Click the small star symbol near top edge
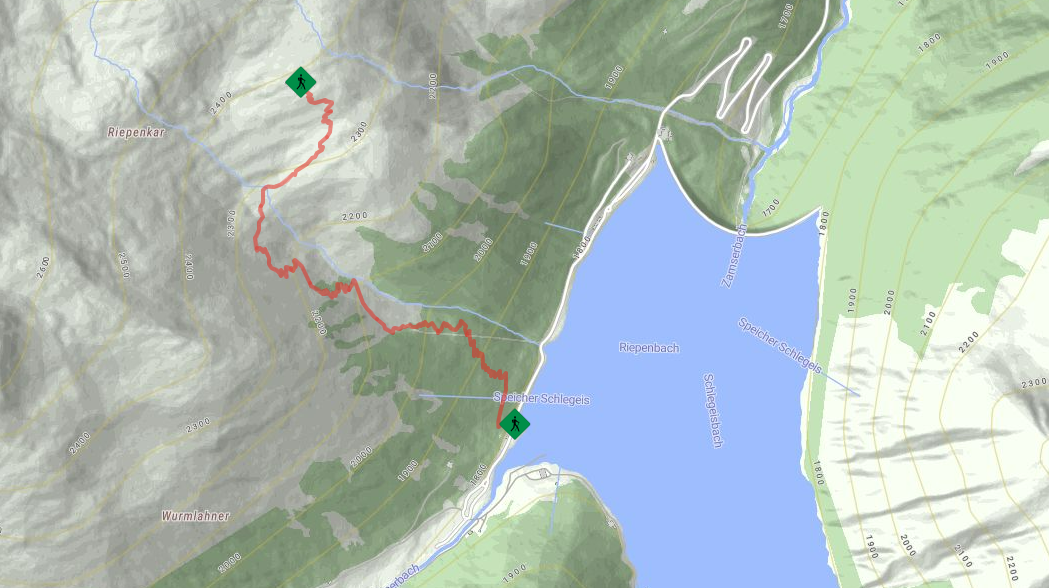Image resolution: width=1049 pixels, height=588 pixels. 665,31
